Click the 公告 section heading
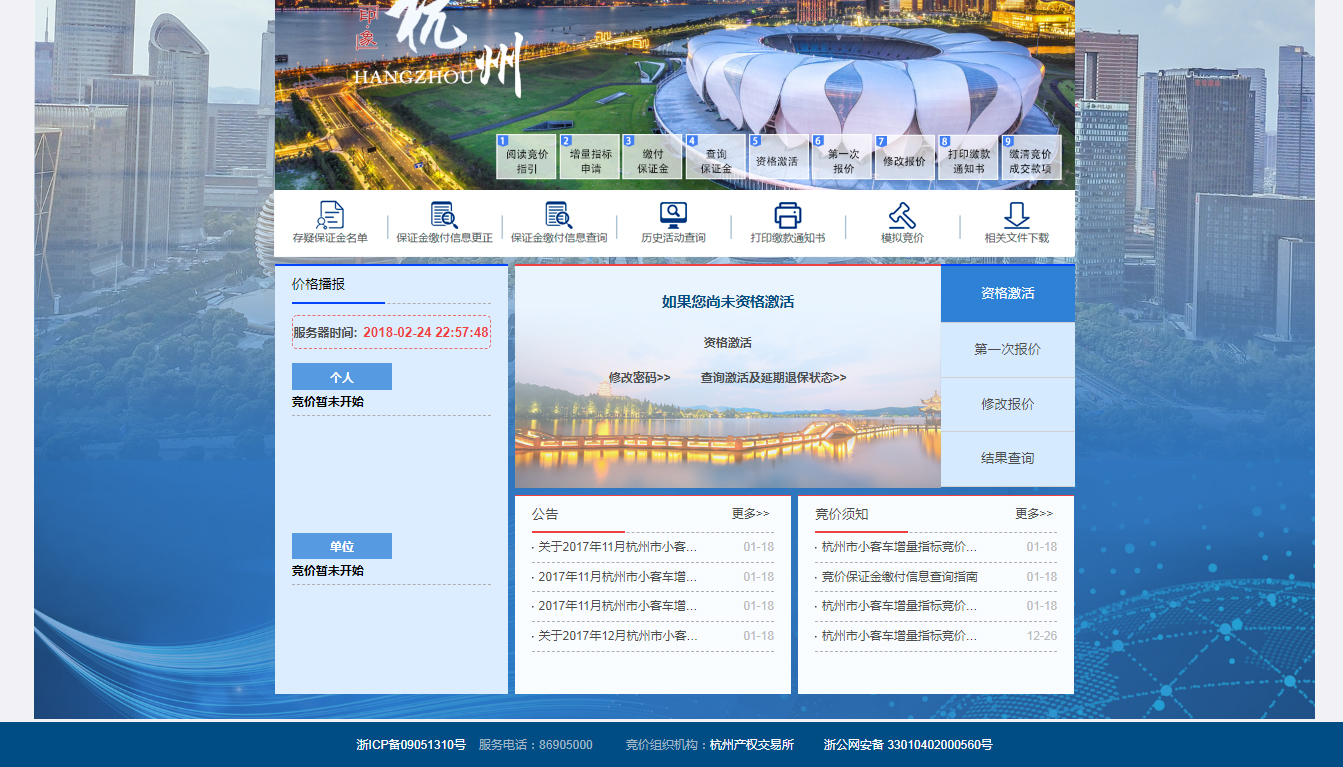Image resolution: width=1343 pixels, height=767 pixels. coord(545,514)
